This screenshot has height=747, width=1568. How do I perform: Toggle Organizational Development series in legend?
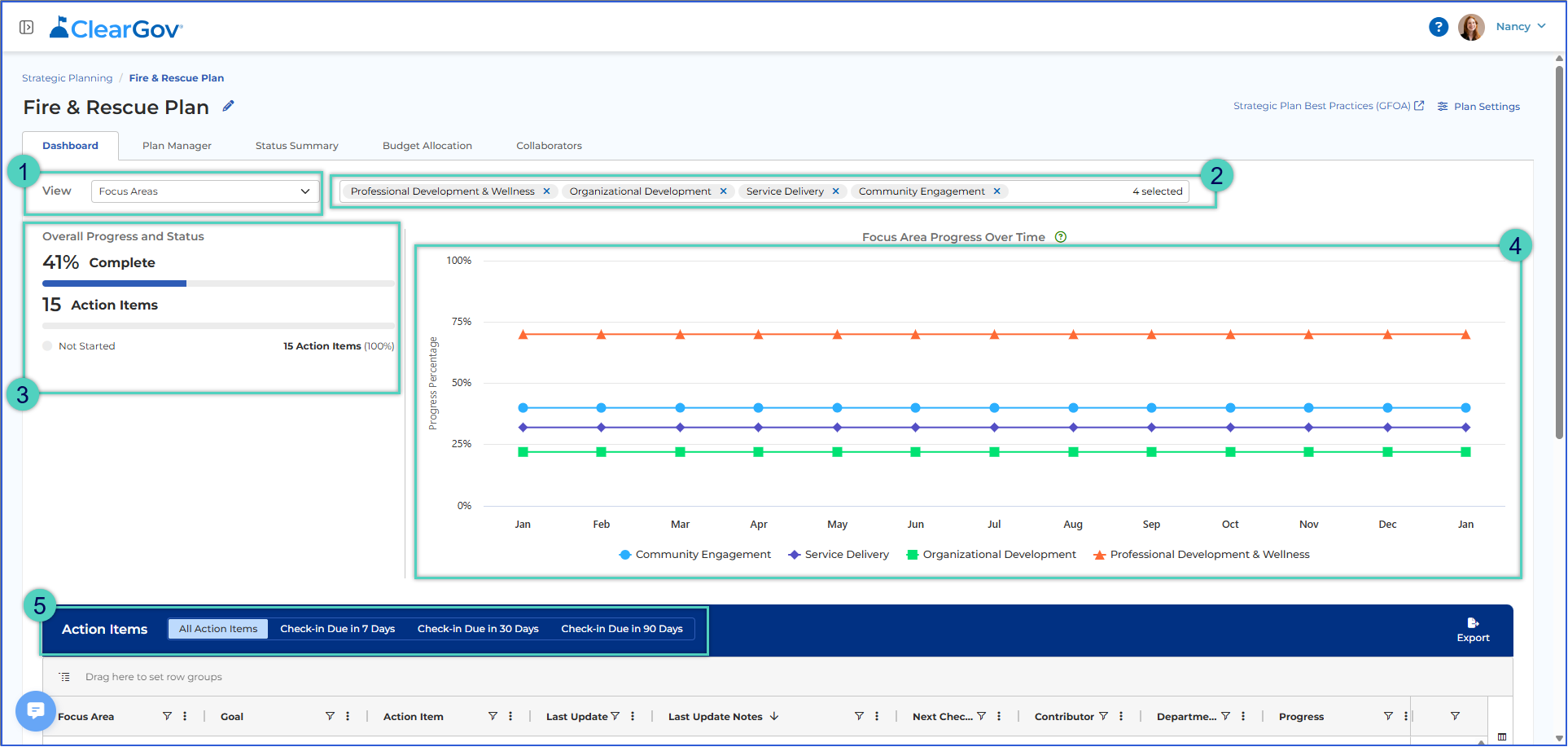pos(991,555)
